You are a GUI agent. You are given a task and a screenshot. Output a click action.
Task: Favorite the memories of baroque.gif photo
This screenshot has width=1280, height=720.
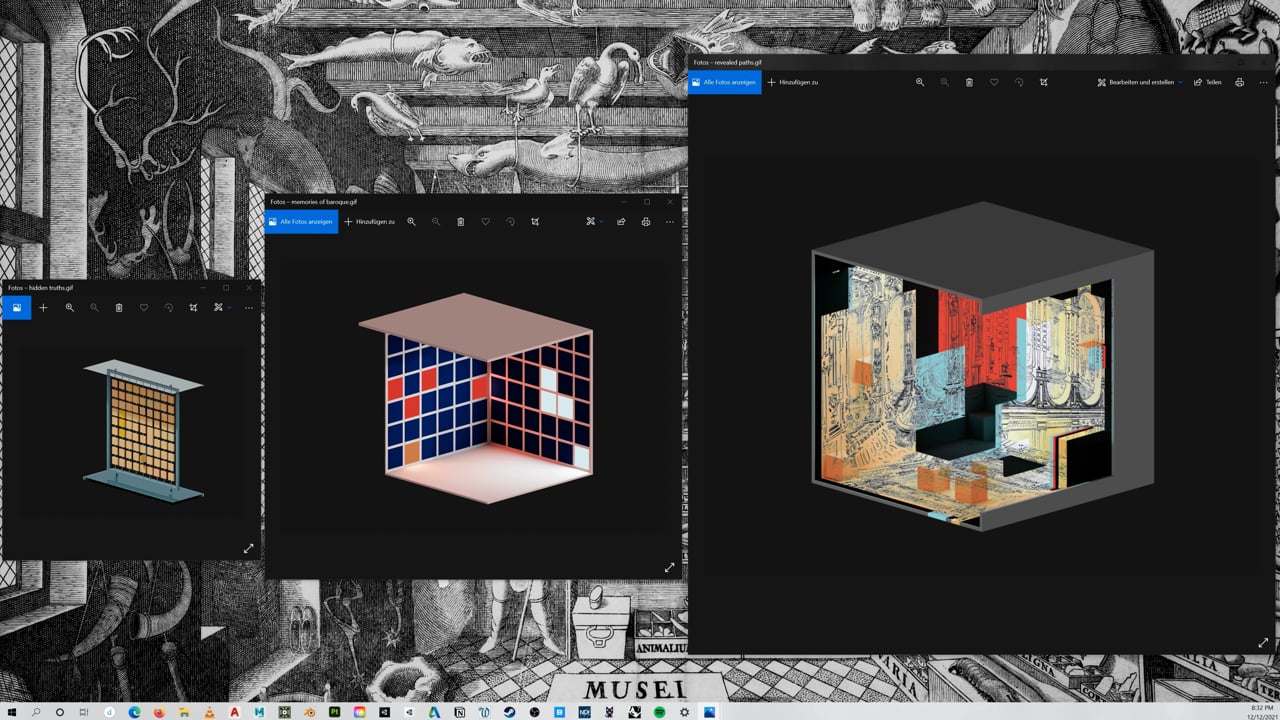[x=485, y=221]
